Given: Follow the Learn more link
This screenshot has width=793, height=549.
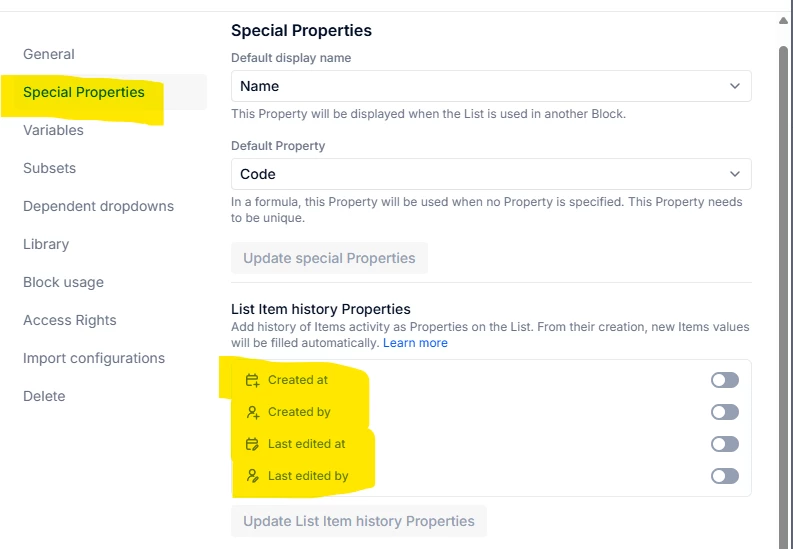Looking at the screenshot, I should [415, 343].
